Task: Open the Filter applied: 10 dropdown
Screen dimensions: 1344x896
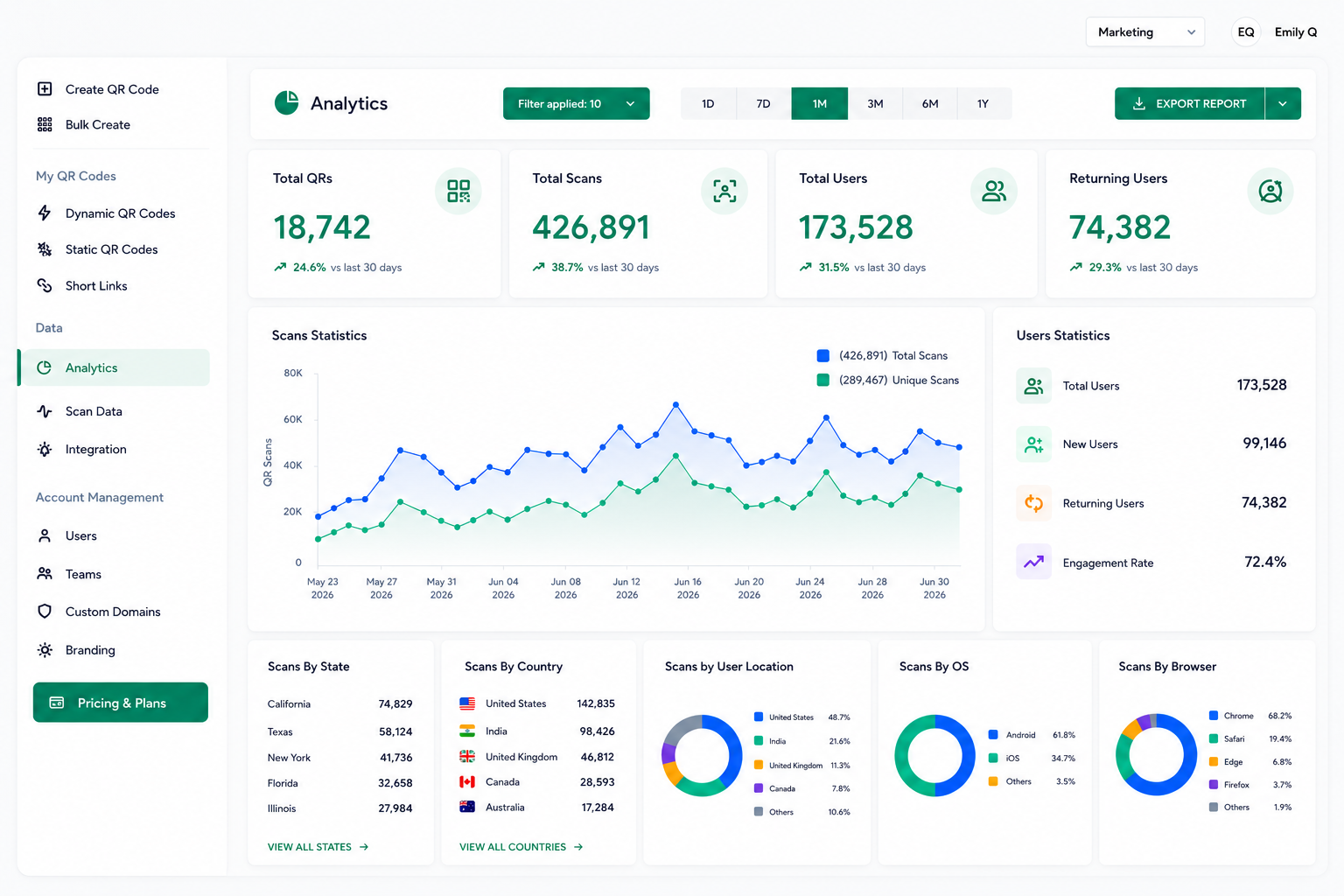Action: (577, 103)
